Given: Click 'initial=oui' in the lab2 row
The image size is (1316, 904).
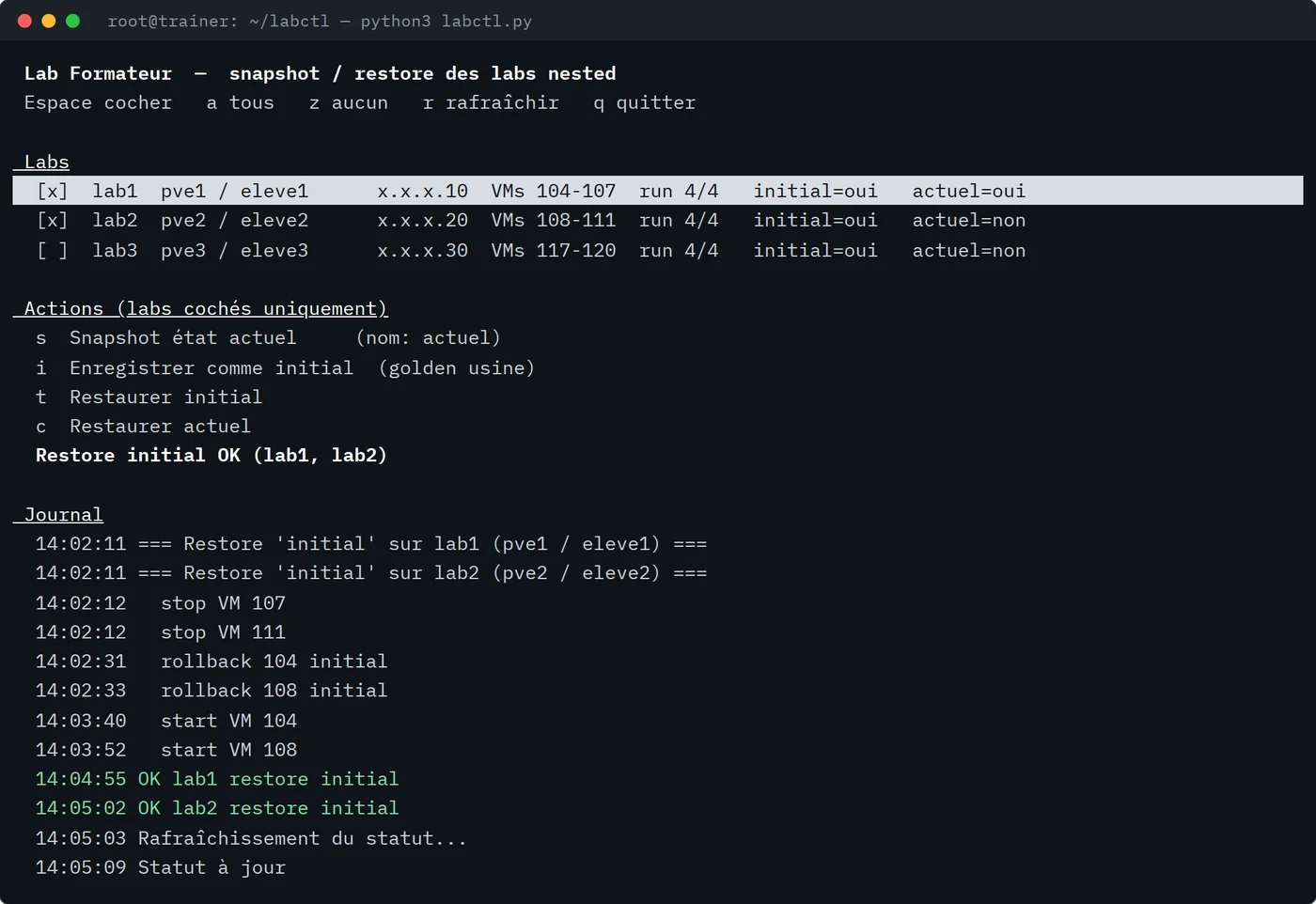Looking at the screenshot, I should tap(815, 220).
